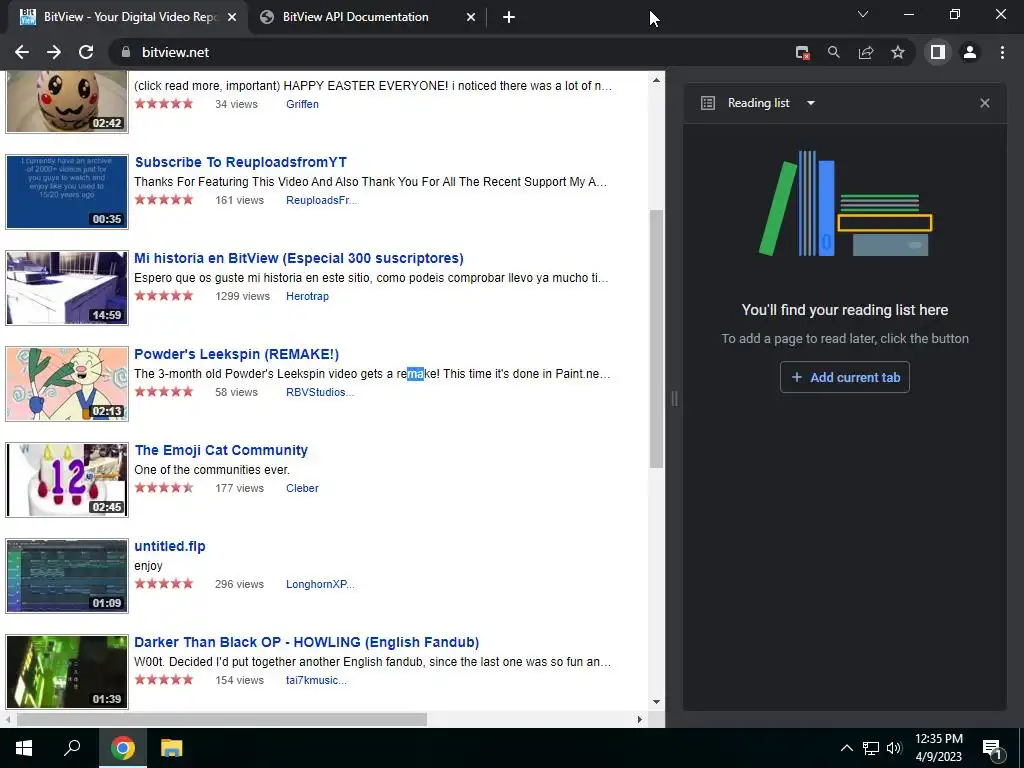Expand the Reading list dropdown arrow
Viewport: 1024px width, 768px height.
point(810,103)
